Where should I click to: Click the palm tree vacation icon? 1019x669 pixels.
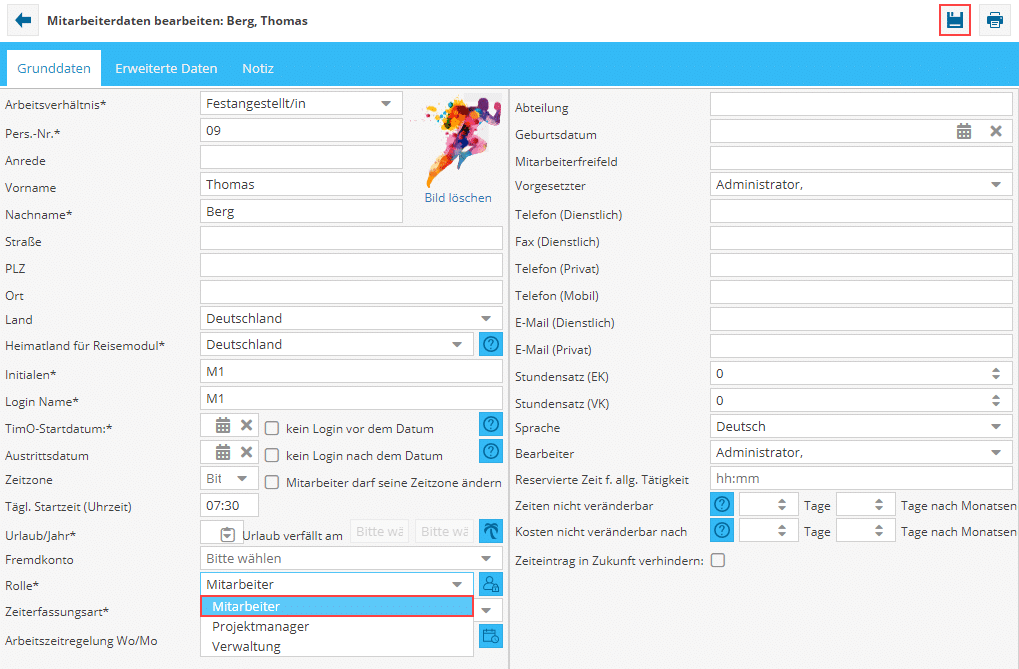coord(491,531)
